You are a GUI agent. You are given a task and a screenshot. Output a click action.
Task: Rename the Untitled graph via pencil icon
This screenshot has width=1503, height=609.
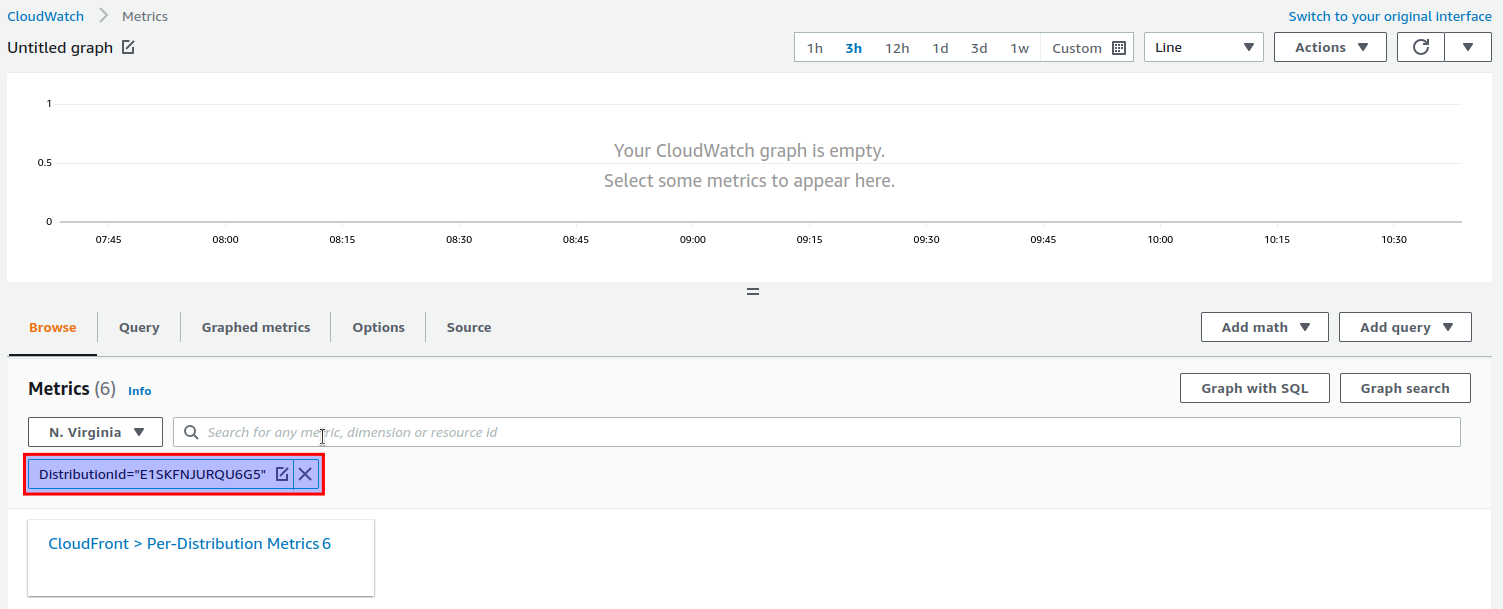point(125,46)
